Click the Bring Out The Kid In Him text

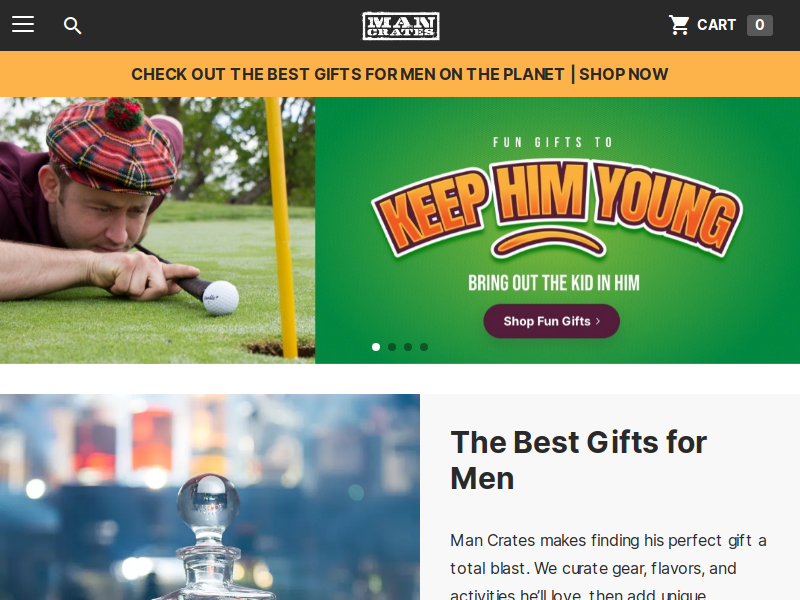(554, 283)
